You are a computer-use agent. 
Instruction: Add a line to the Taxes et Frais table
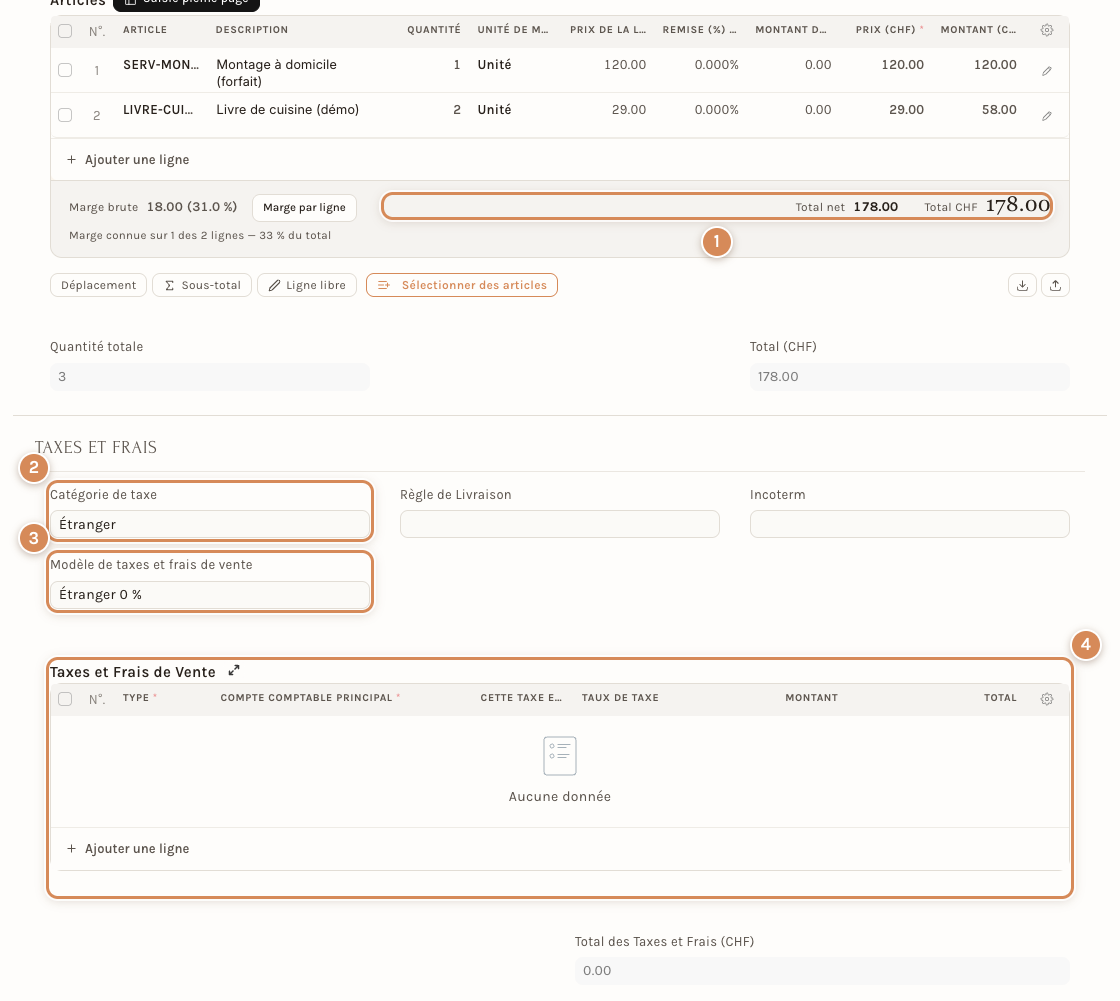pyautogui.click(x=128, y=848)
